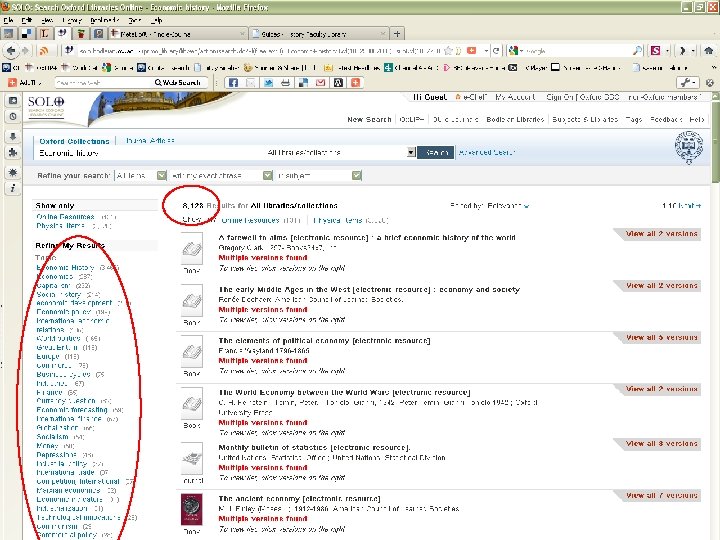Open 'A farewell to alms' result title
The width and height of the screenshot is (720, 540).
point(367,237)
